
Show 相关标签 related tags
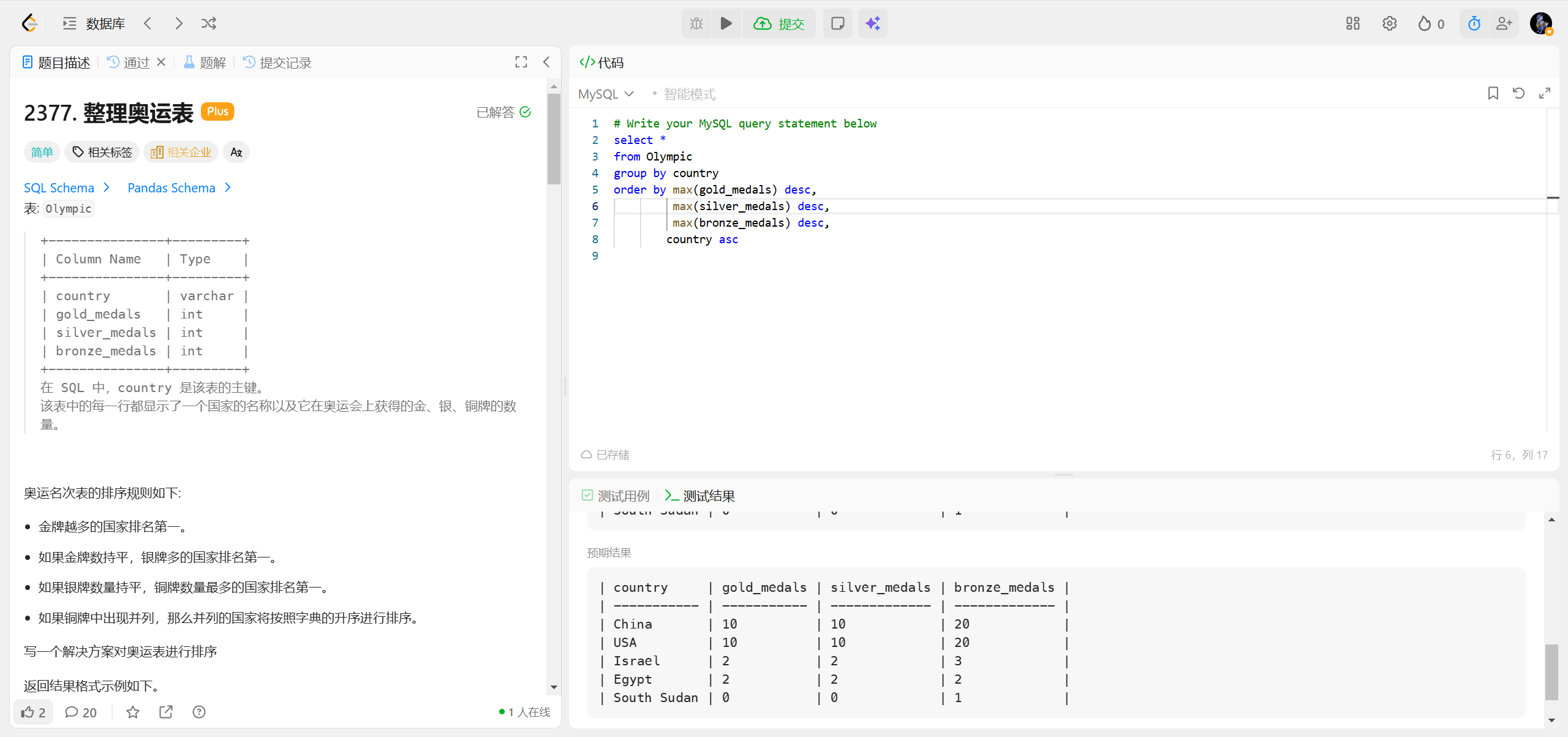coord(102,152)
